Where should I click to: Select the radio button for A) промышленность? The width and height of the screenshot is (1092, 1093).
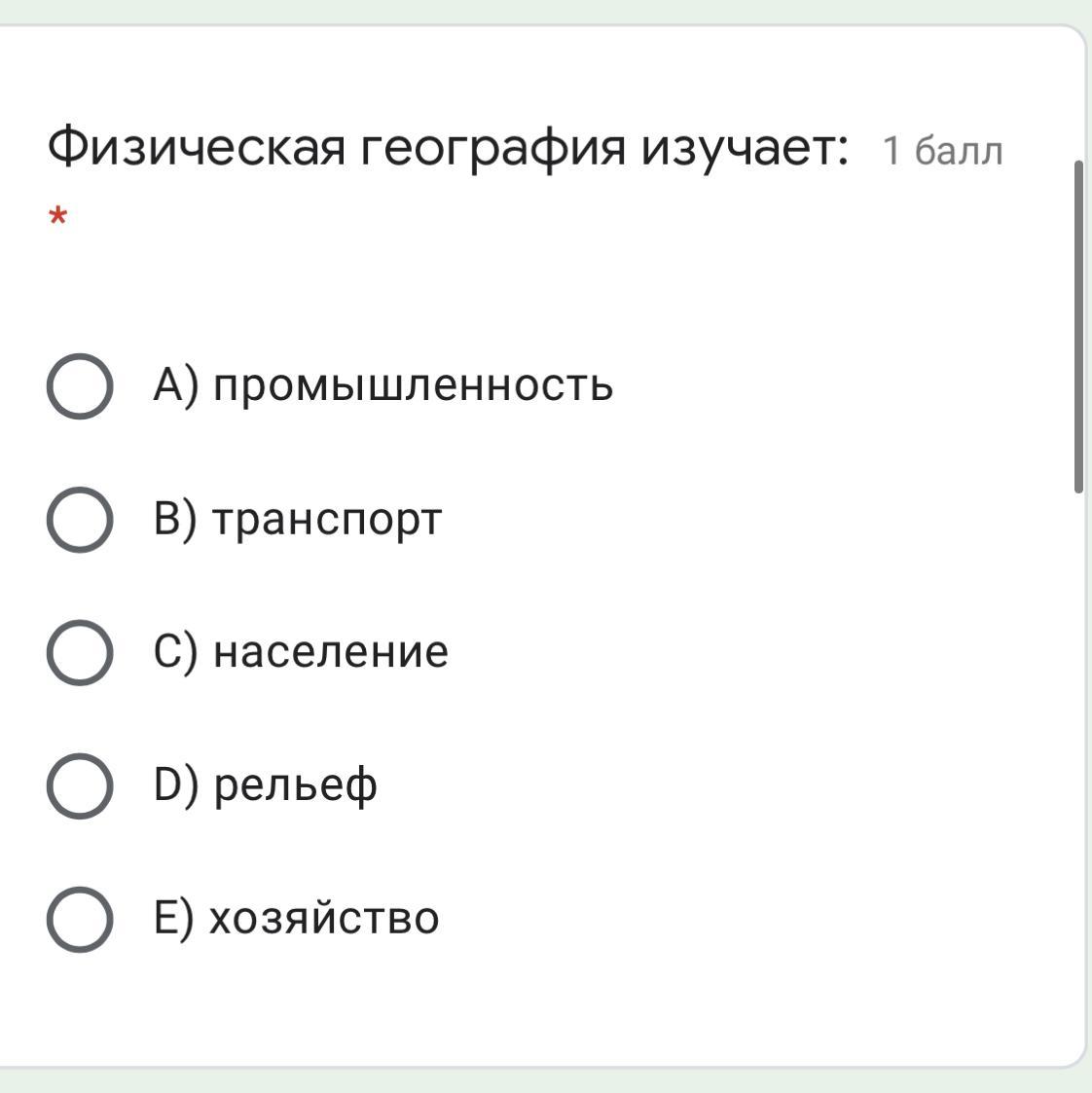[80, 386]
